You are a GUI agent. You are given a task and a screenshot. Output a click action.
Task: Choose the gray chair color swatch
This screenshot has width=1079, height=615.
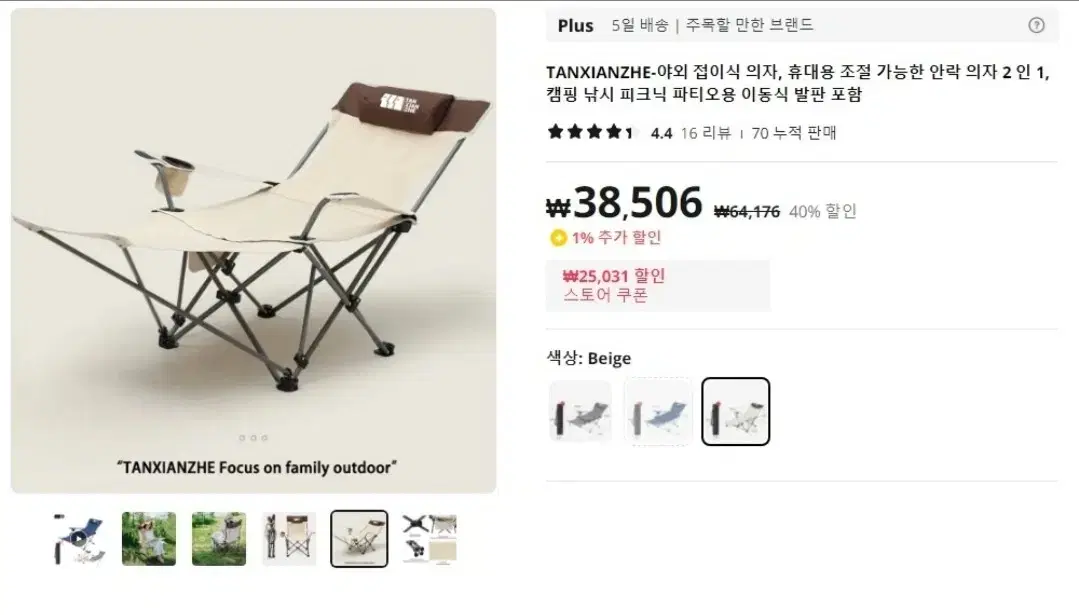pos(581,412)
